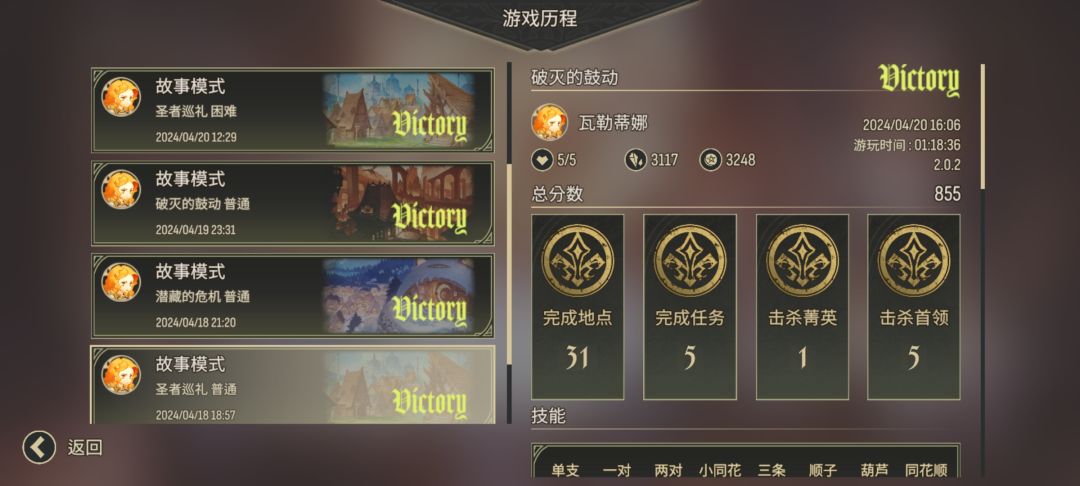
Task: Click the 单支 skill column header
Action: [x=565, y=470]
